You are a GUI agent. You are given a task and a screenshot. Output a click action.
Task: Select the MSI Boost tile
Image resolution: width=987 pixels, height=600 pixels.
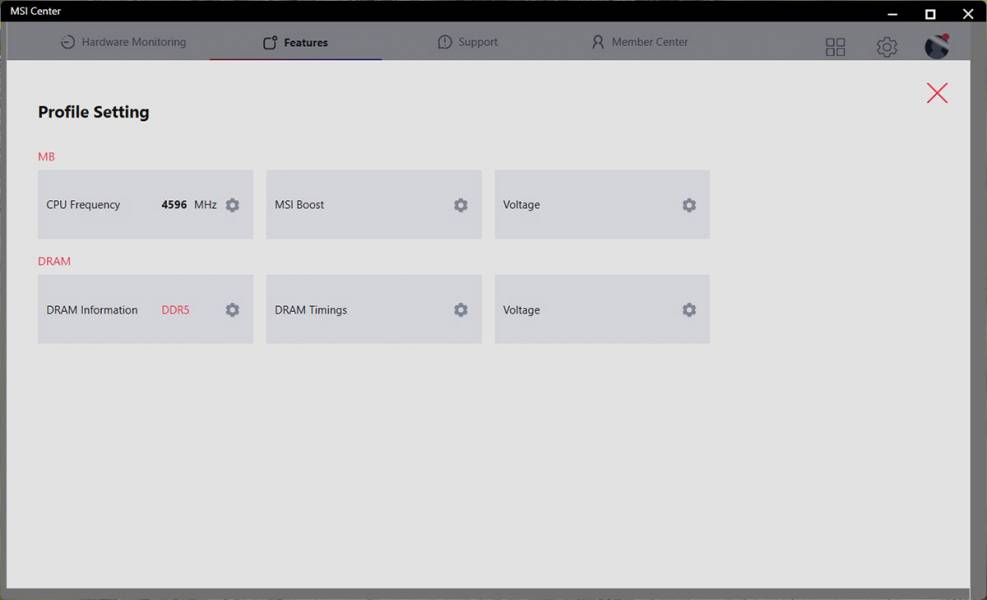(374, 204)
